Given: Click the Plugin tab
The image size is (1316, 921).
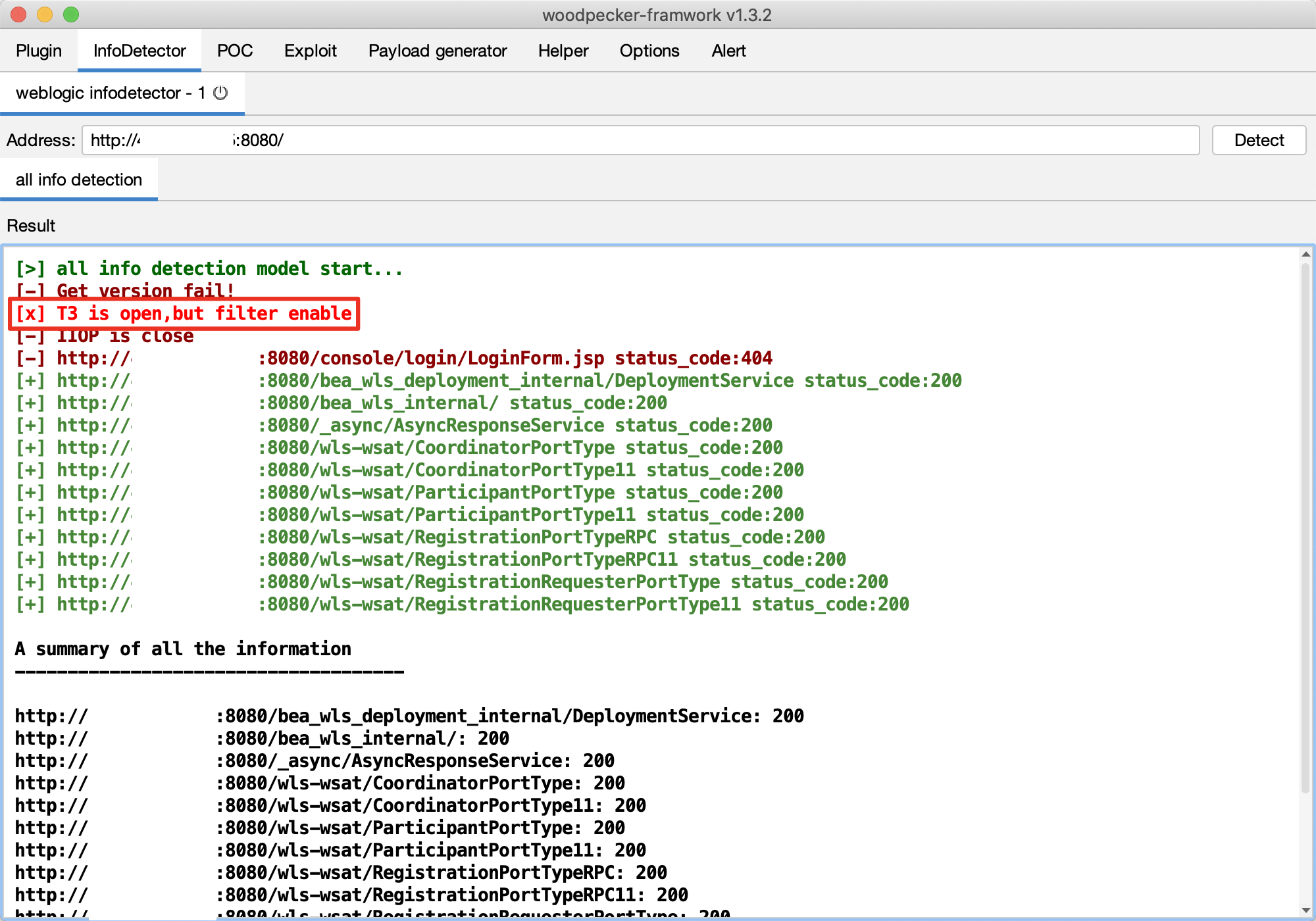Looking at the screenshot, I should (x=38, y=49).
